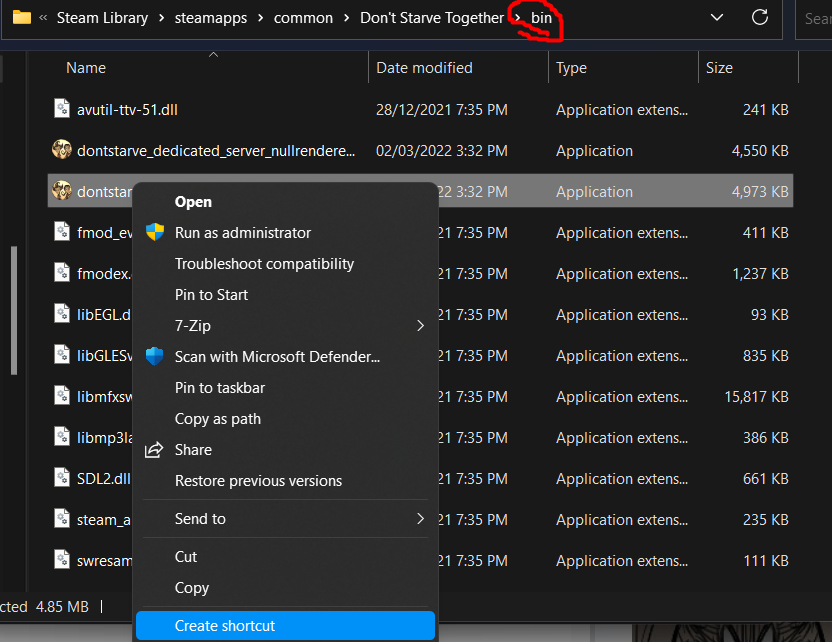
Task: Select Create shortcut from context menu
Action: (x=225, y=626)
